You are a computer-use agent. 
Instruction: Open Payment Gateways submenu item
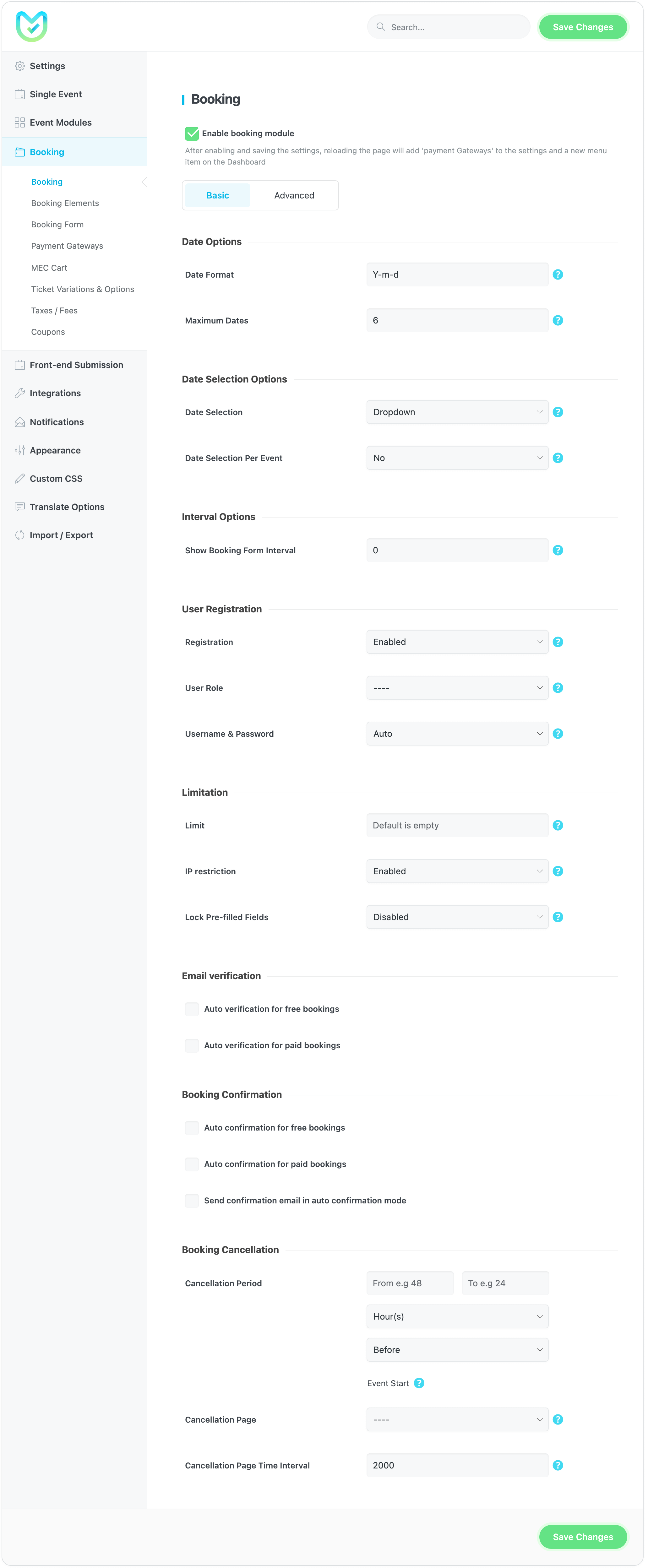pyautogui.click(x=67, y=246)
